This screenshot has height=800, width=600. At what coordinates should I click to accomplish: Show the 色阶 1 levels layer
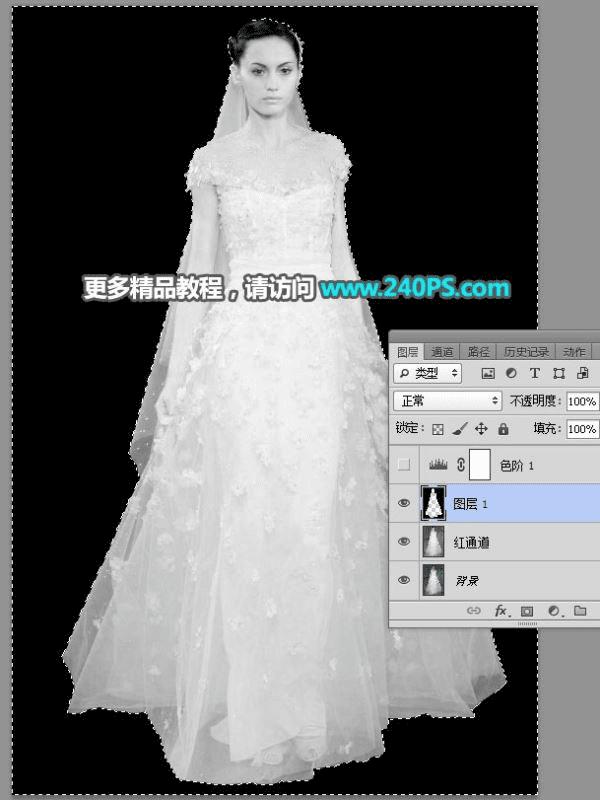404,465
